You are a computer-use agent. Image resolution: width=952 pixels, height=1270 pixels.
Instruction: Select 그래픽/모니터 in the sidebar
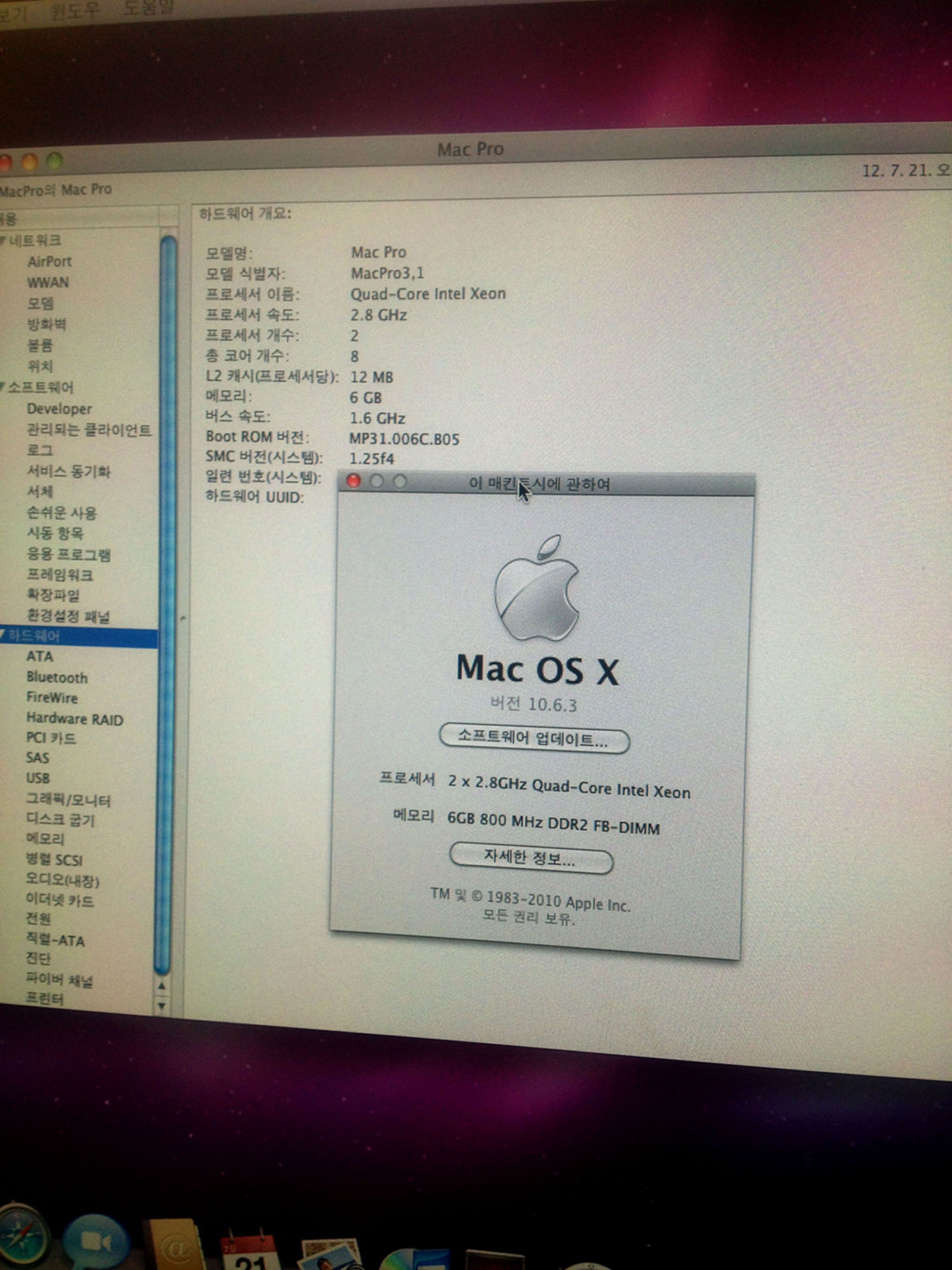click(x=68, y=800)
